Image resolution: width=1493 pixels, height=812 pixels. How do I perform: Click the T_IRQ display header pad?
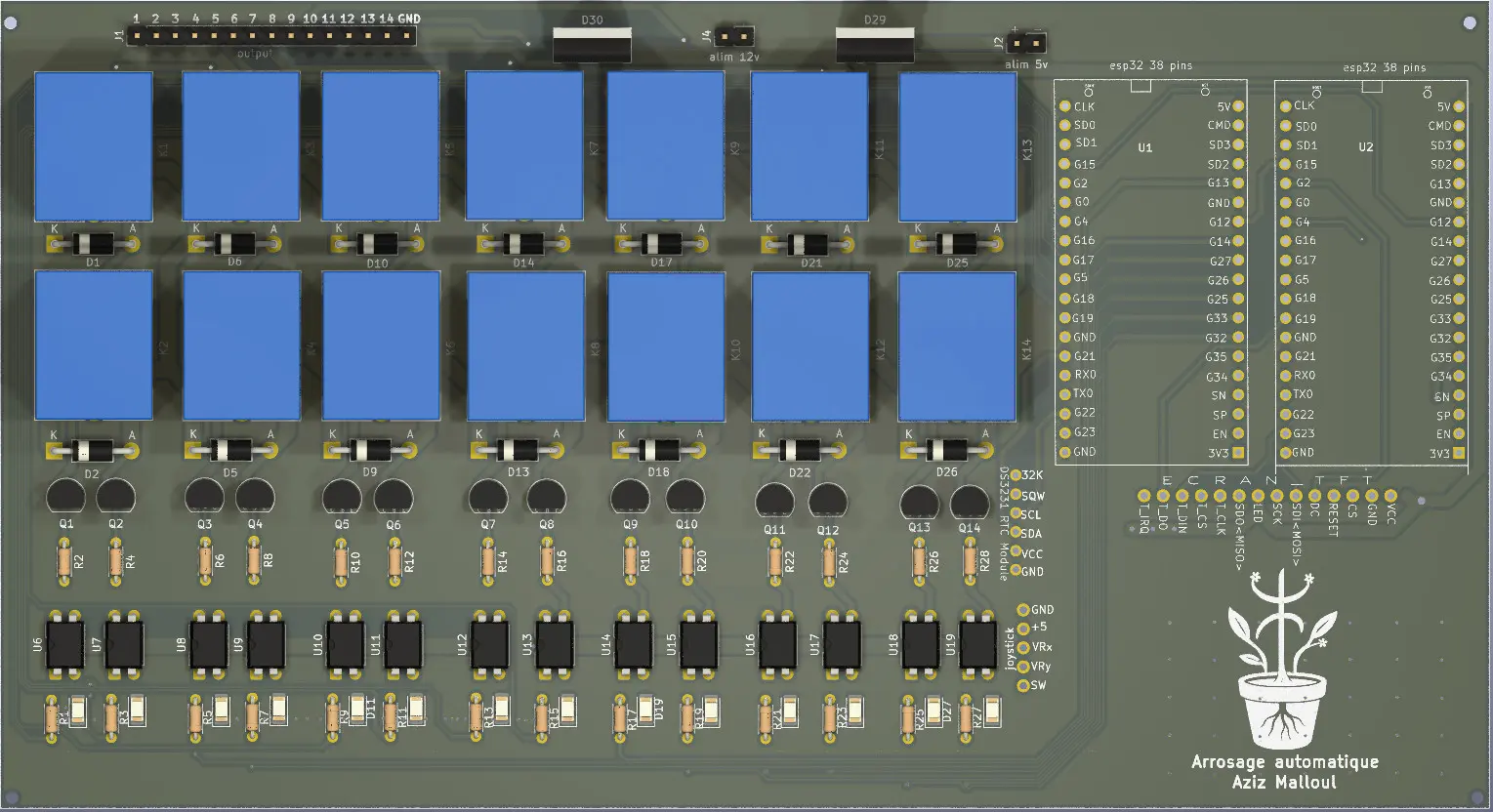coord(1143,495)
